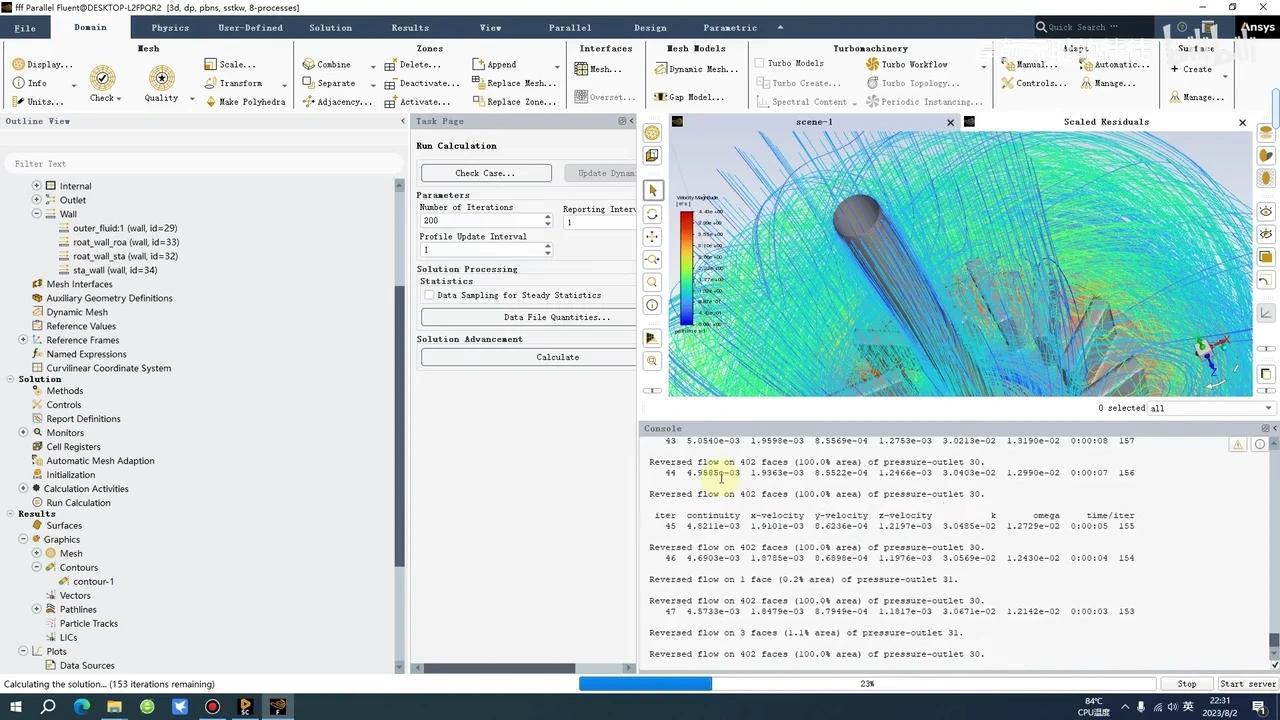Expand the Reference Frames node
Image resolution: width=1280 pixels, height=720 pixels.
point(23,340)
